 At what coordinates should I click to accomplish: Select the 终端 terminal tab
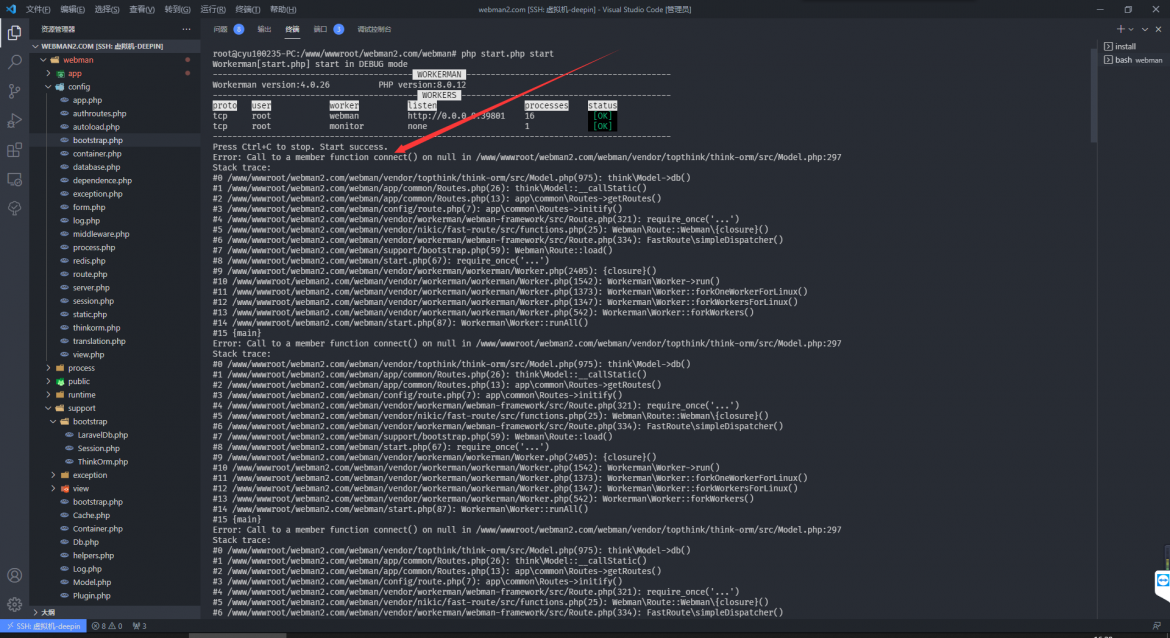292,29
